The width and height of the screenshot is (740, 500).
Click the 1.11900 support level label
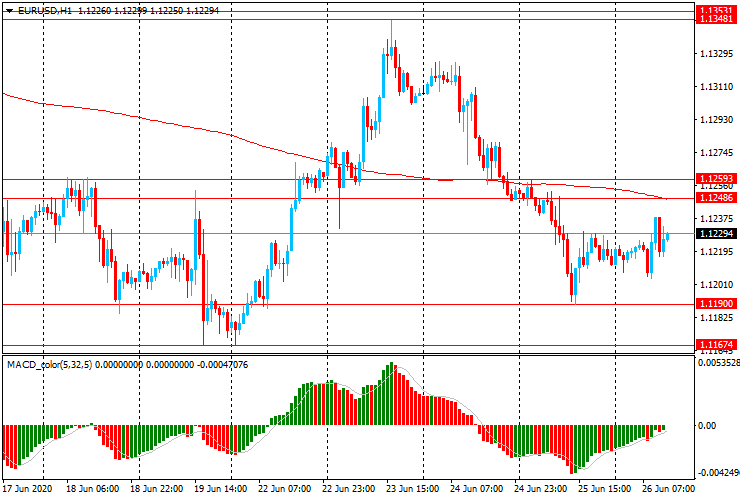click(x=716, y=304)
